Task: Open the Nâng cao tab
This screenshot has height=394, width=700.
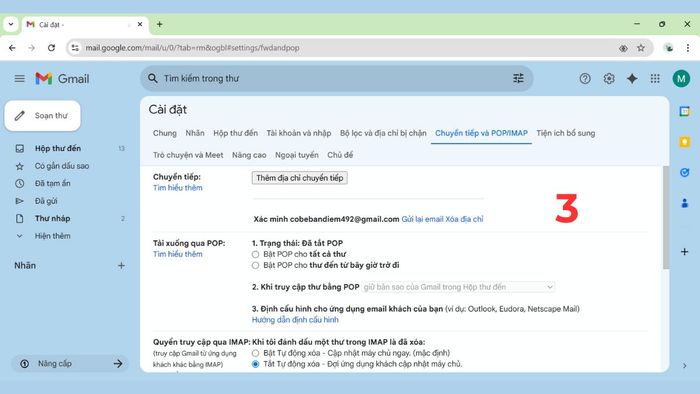Action: tap(249, 155)
